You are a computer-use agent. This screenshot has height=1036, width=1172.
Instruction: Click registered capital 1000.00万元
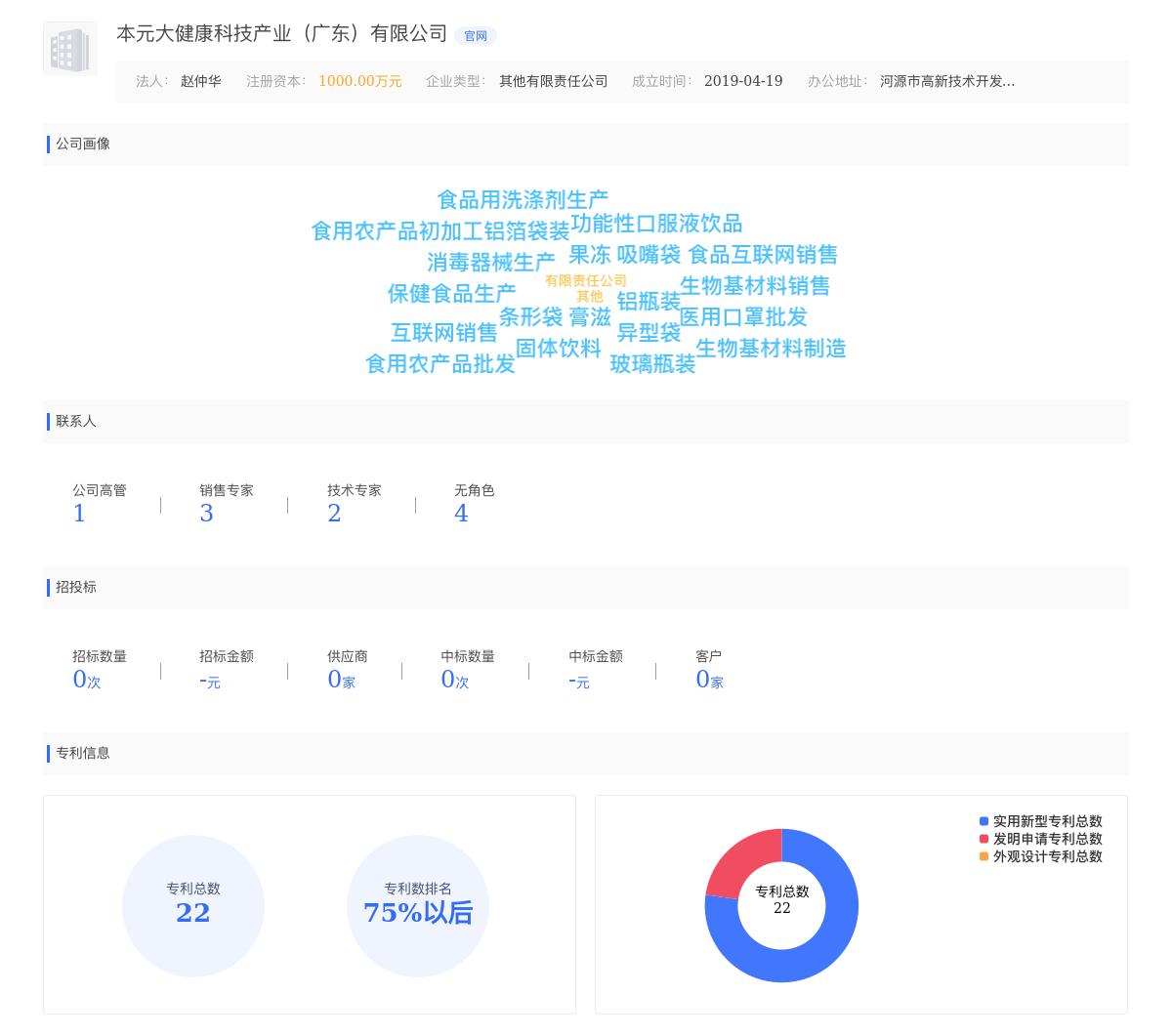[360, 81]
